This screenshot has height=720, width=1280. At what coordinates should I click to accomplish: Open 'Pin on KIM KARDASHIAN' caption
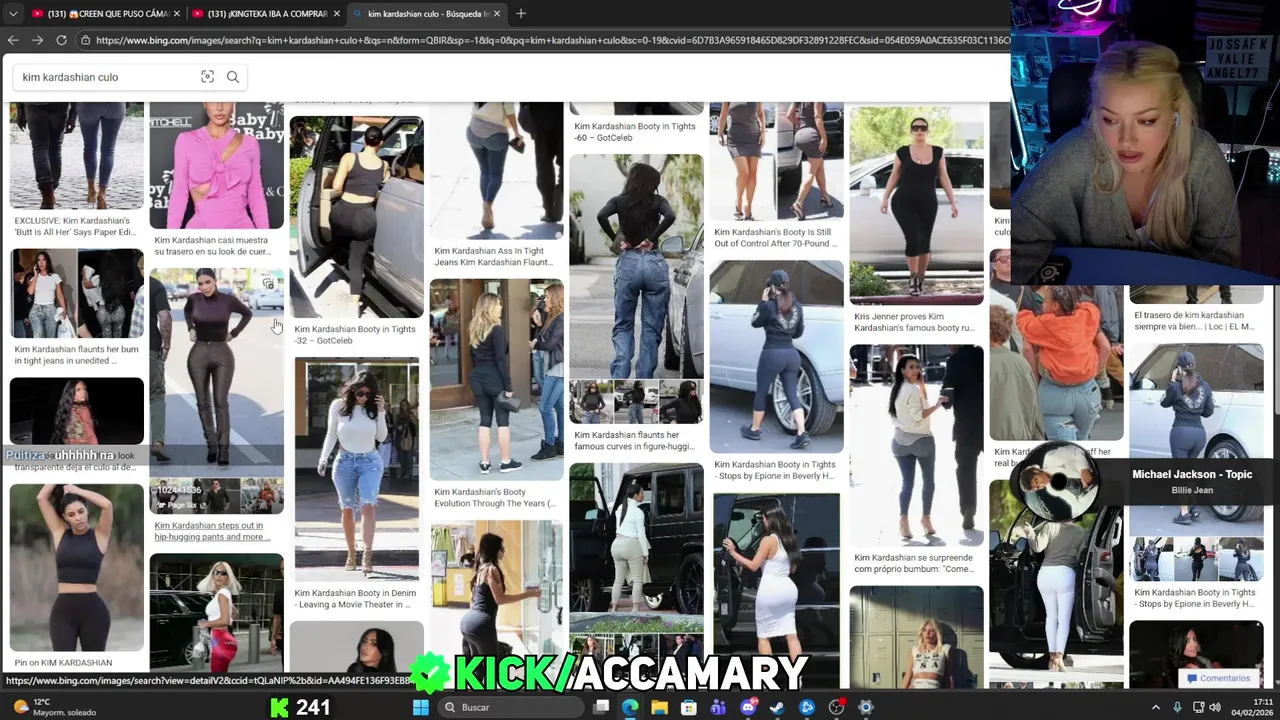63,663
